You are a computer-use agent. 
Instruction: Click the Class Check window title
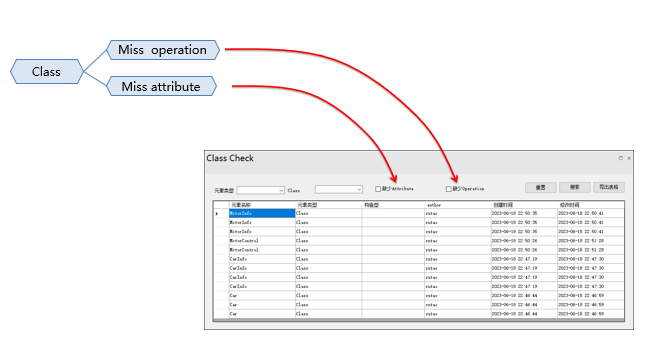pyautogui.click(x=230, y=158)
